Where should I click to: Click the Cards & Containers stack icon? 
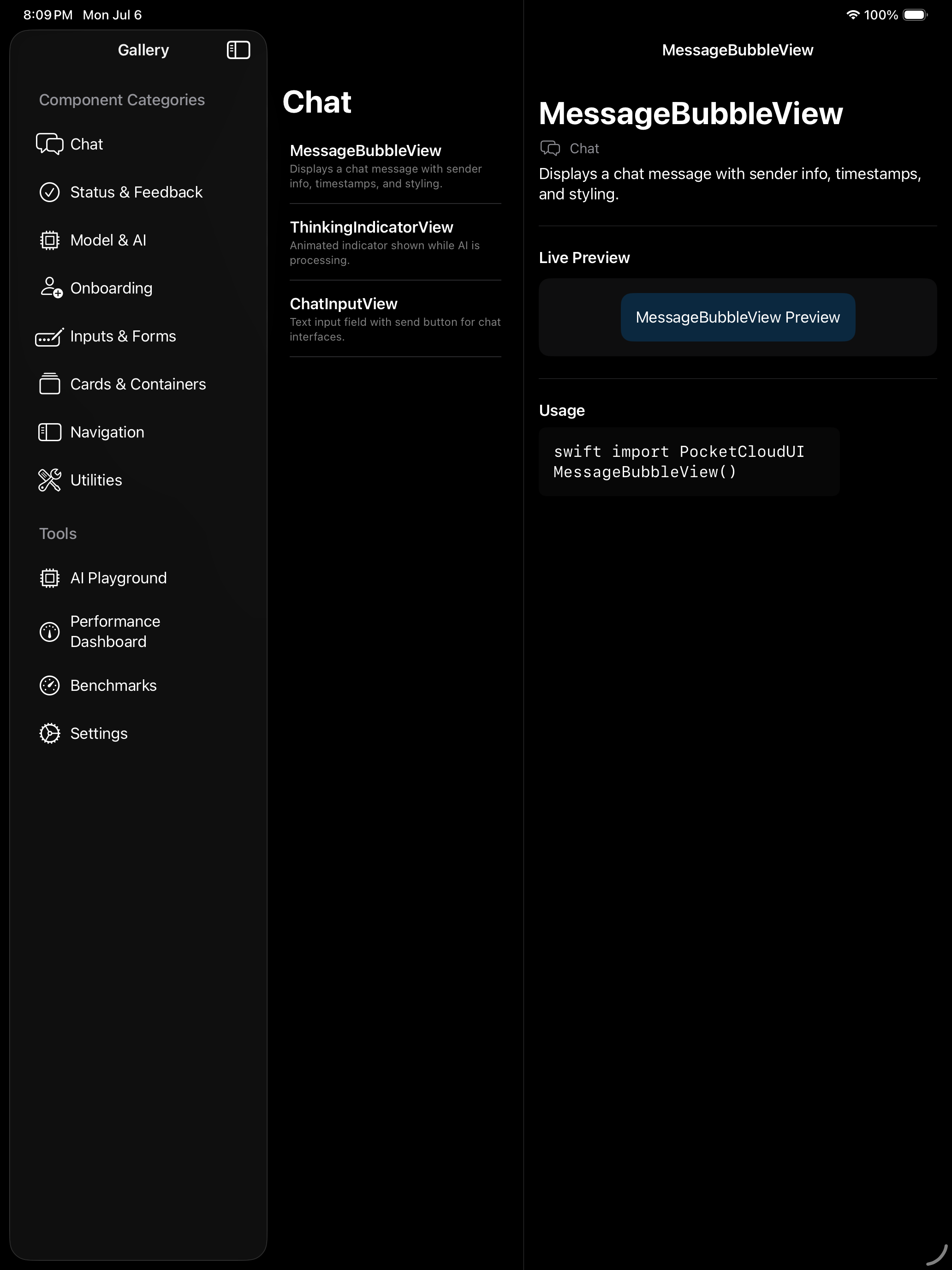(x=50, y=383)
